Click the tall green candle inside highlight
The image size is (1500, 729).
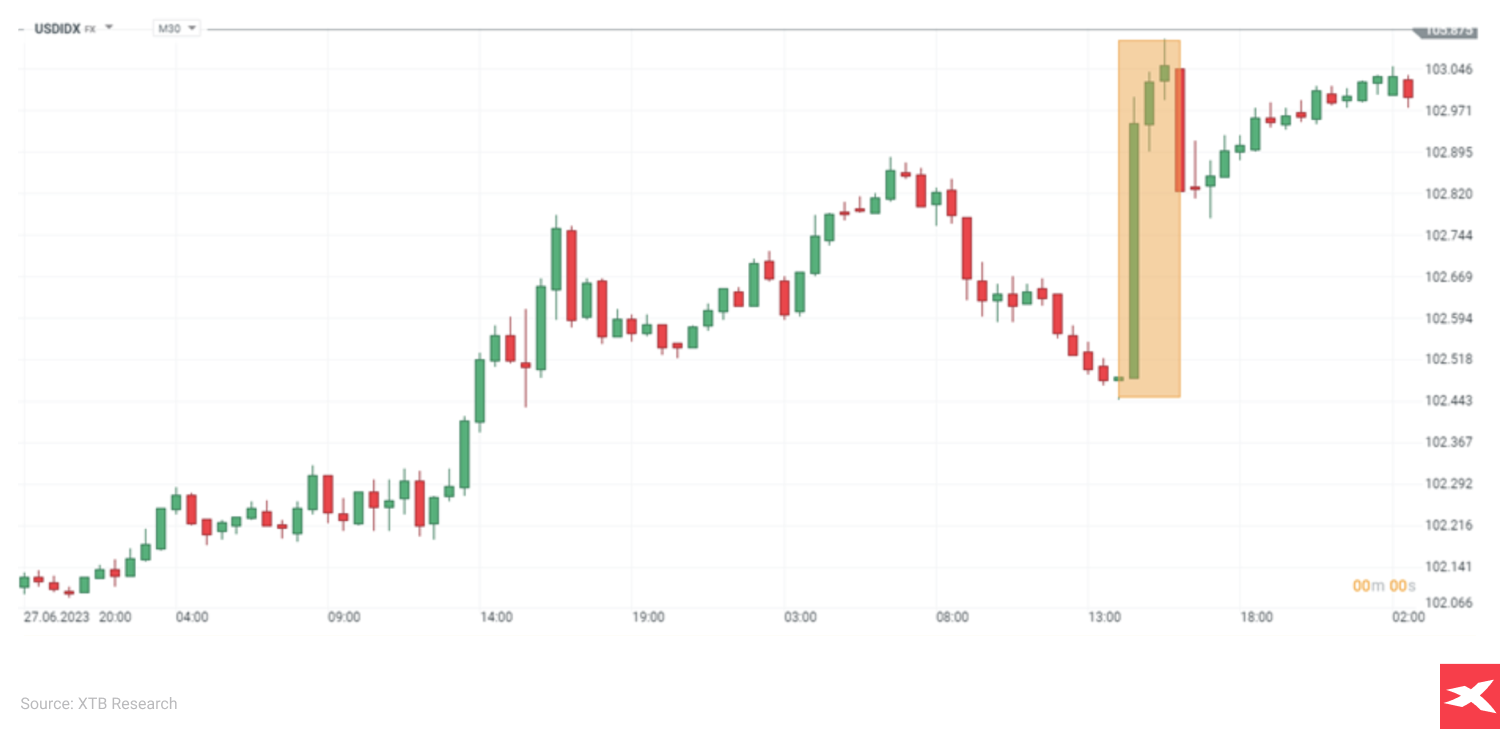(x=1134, y=250)
